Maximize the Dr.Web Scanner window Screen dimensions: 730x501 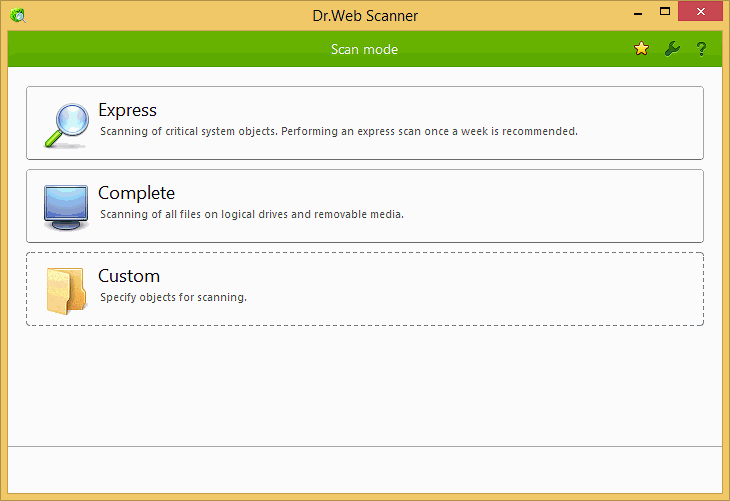pos(665,12)
